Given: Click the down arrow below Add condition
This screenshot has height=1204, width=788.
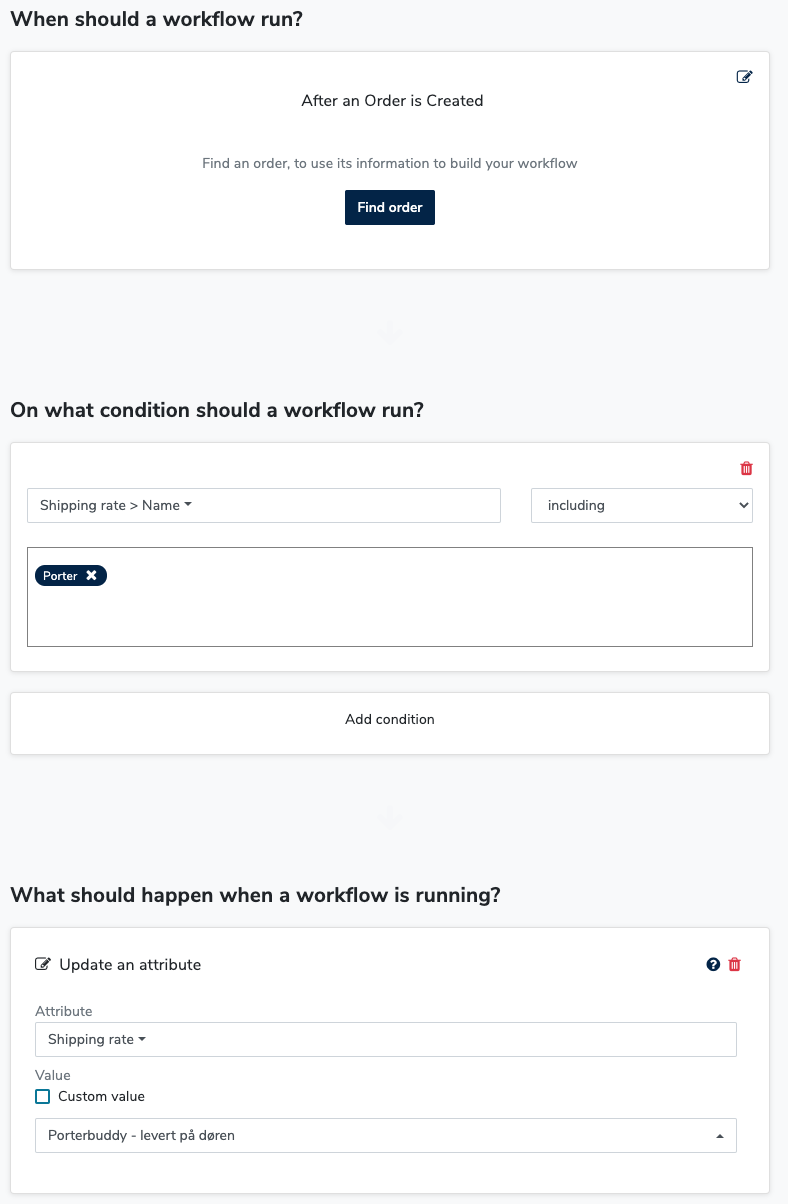Looking at the screenshot, I should coord(390,819).
